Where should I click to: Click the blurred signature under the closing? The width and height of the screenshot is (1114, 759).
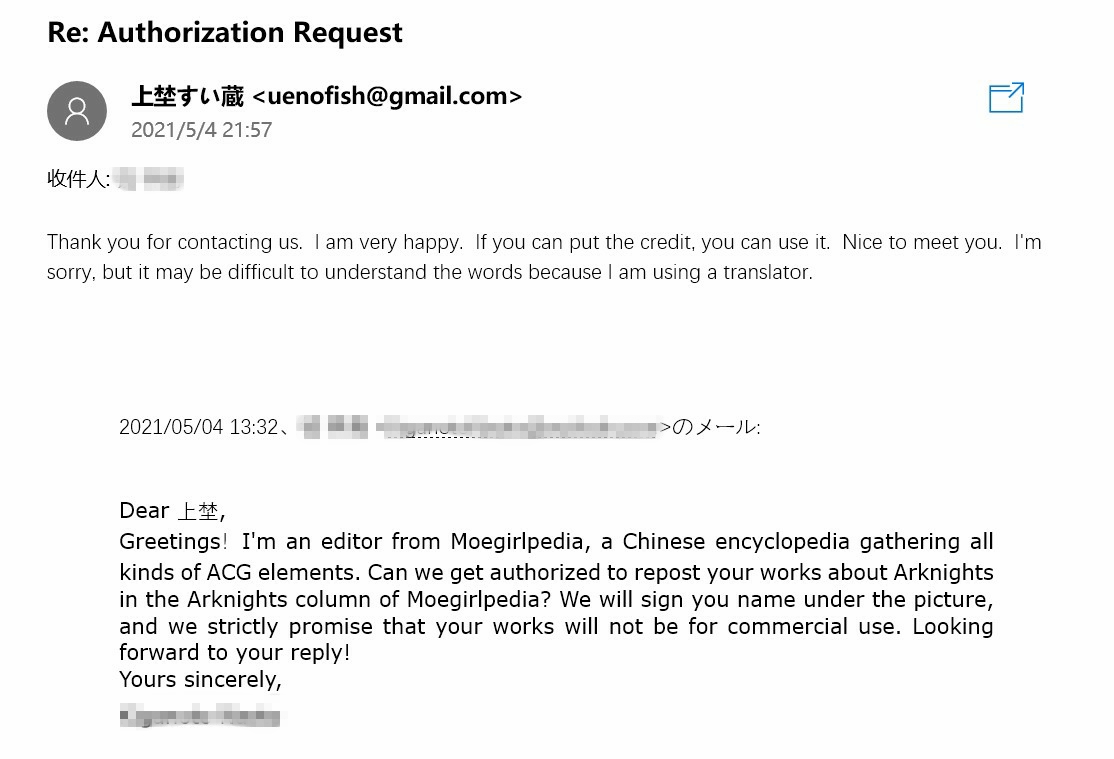click(x=200, y=716)
